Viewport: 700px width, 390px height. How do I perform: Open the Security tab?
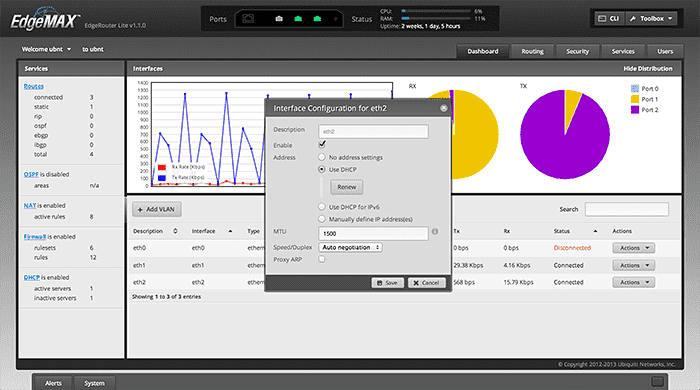[x=578, y=51]
